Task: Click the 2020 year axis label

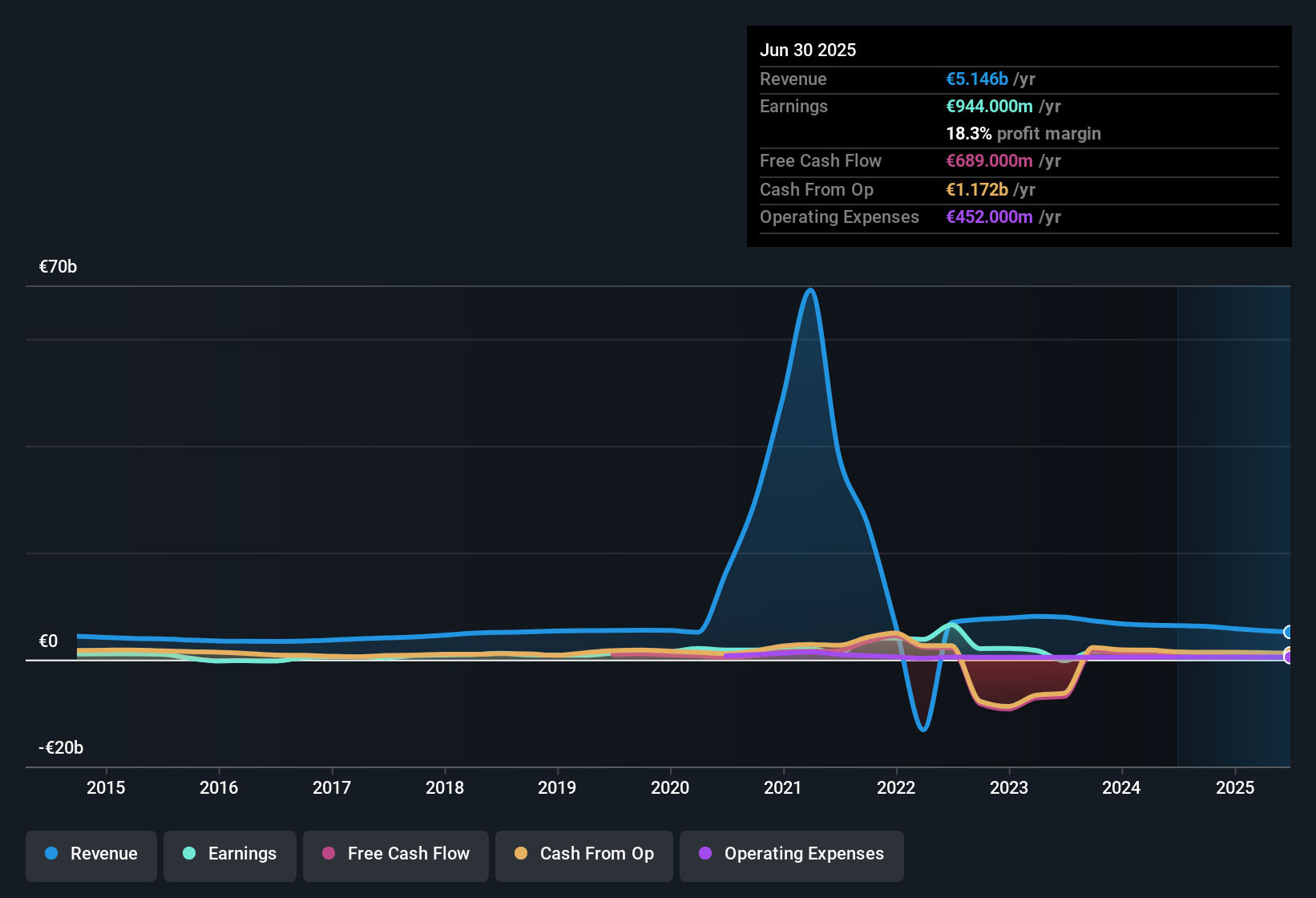Action: (x=670, y=788)
